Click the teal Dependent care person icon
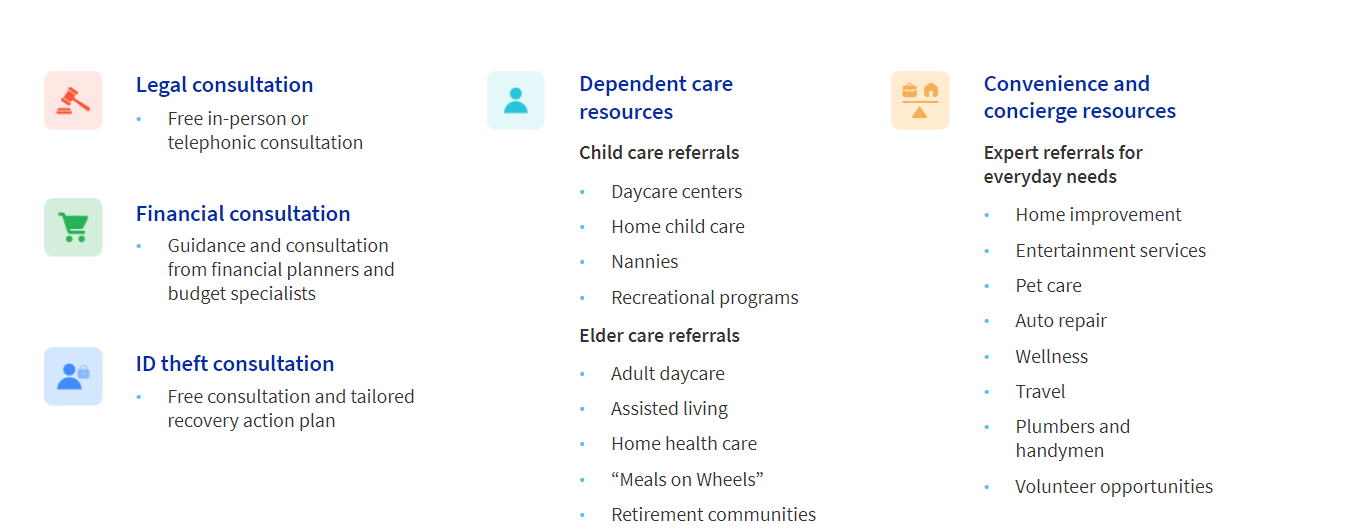Image resolution: width=1348 pixels, height=532 pixels. click(516, 100)
